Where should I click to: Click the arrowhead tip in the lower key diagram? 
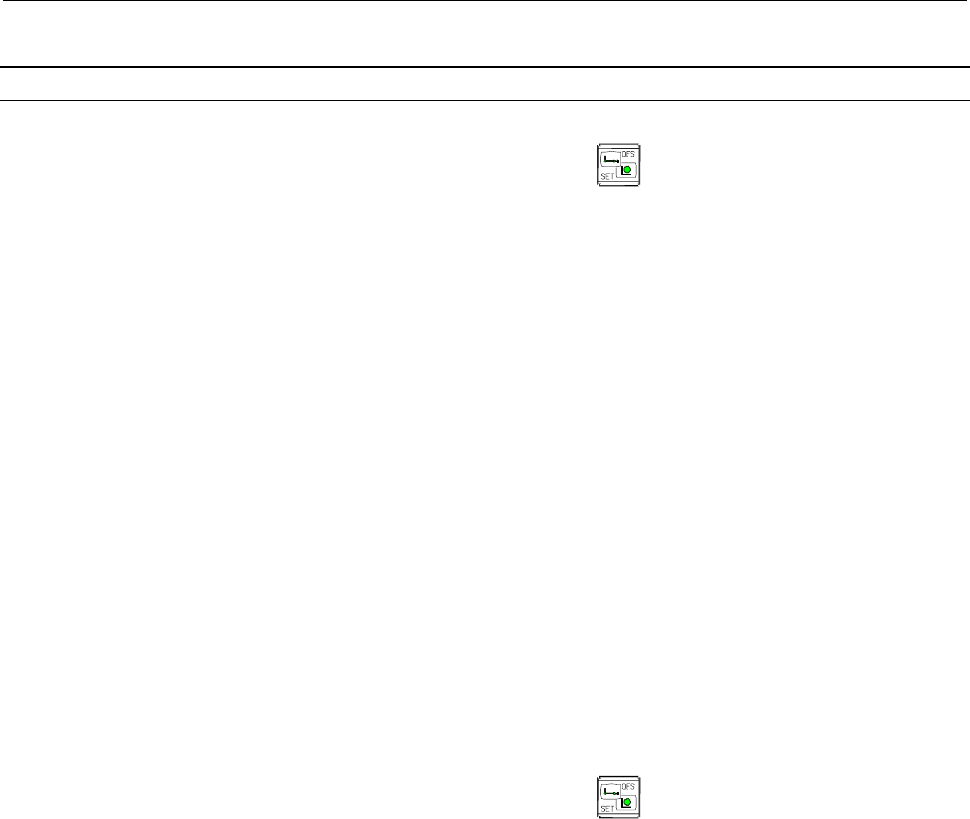coord(617,794)
